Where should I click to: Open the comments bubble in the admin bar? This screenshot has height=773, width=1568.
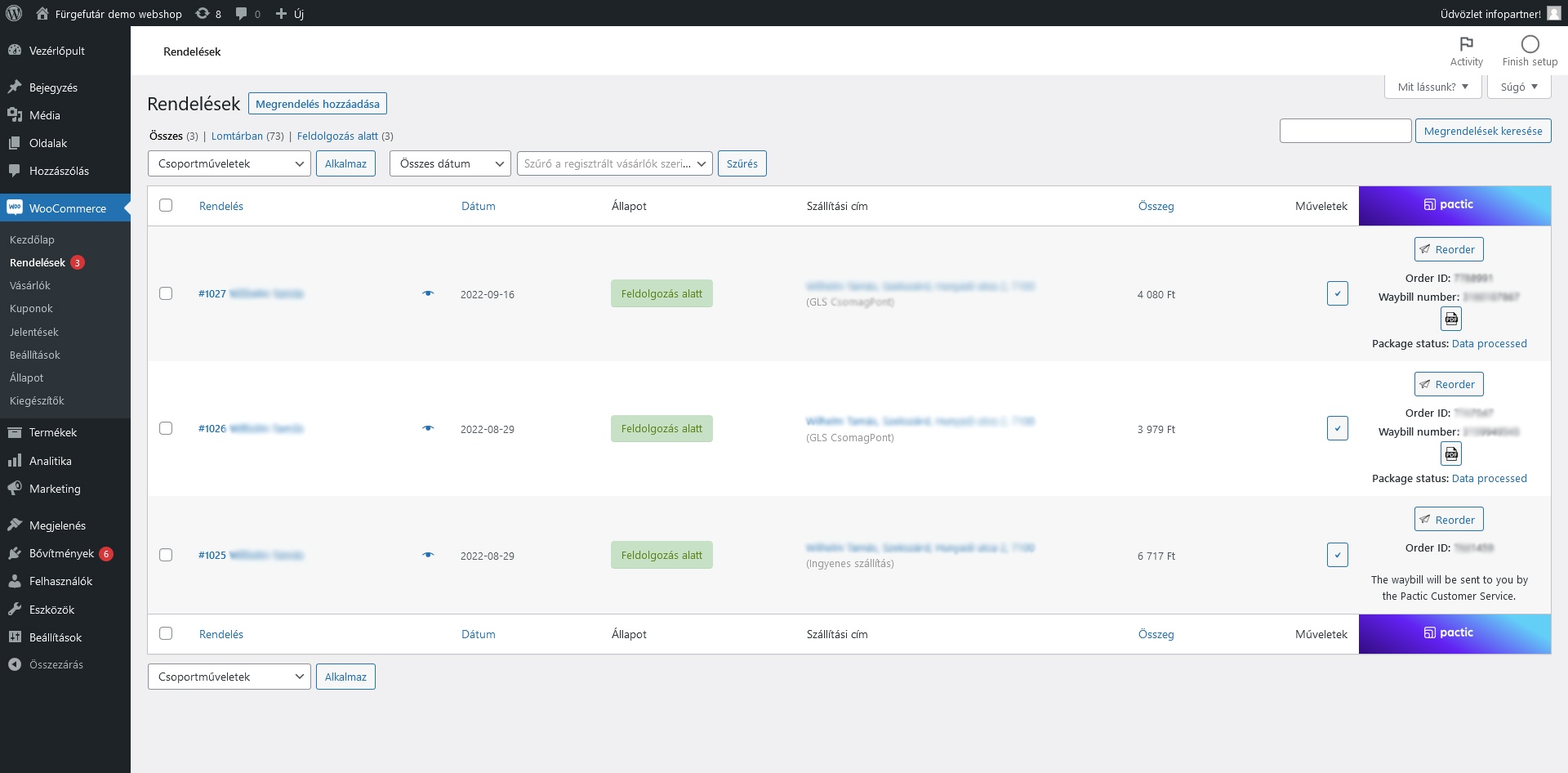pyautogui.click(x=248, y=13)
